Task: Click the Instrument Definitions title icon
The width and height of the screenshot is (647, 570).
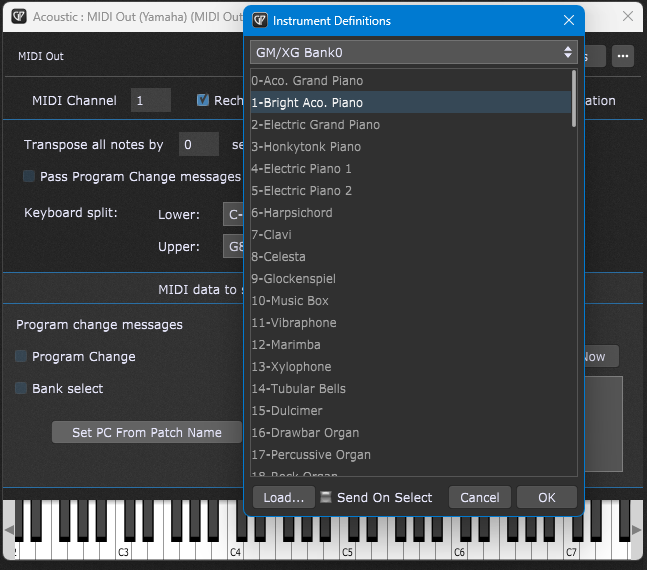Action: (260, 20)
